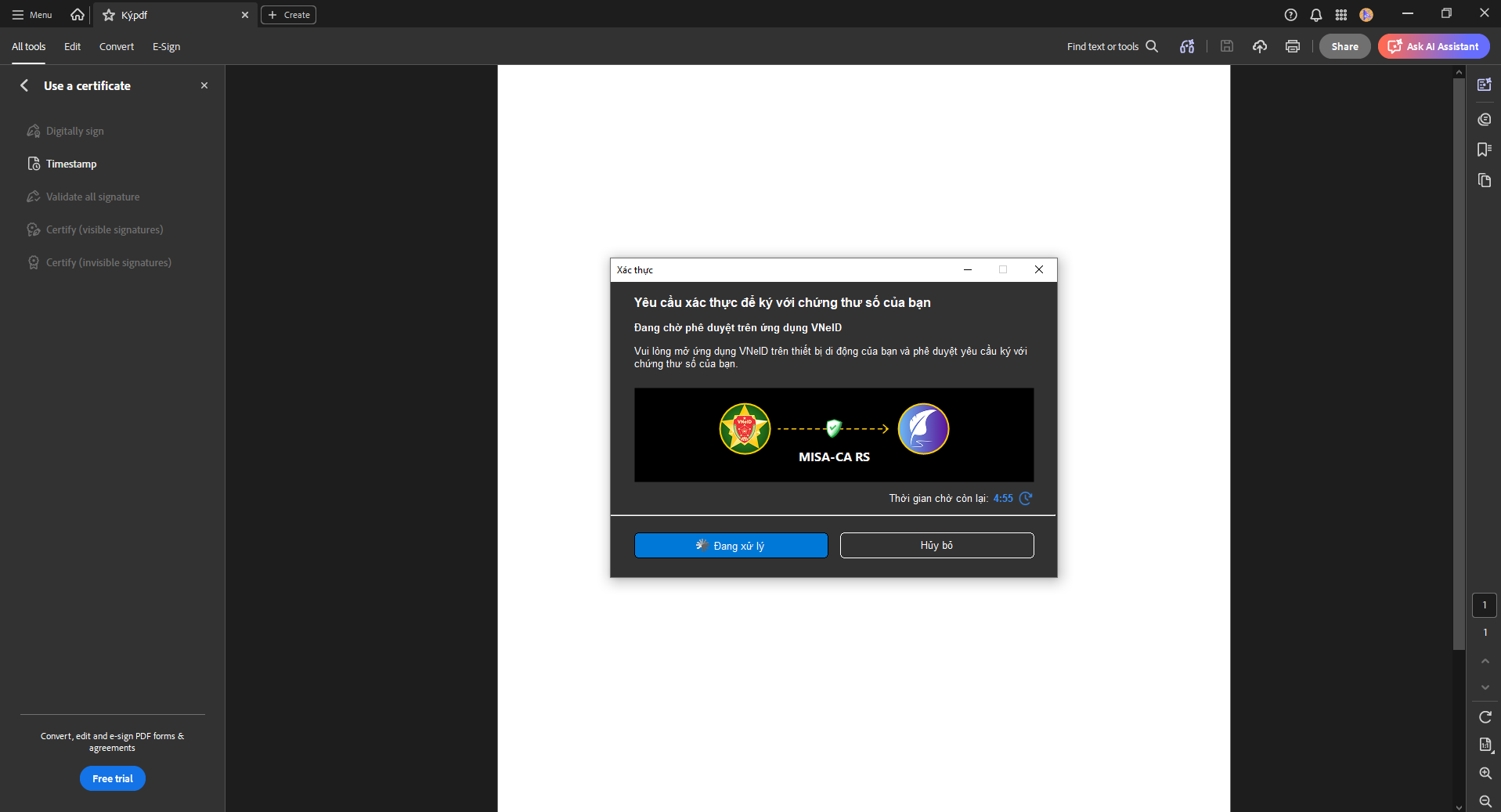Screen dimensions: 1501x812
Task: Close the Use a certificate panel
Action: [x=204, y=85]
